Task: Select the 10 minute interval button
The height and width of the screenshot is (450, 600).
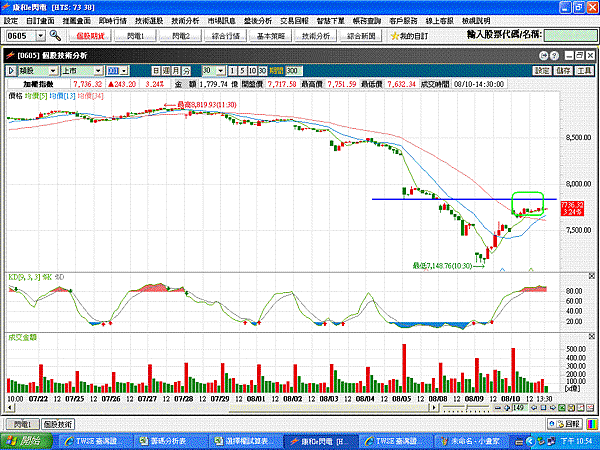Action: (x=252, y=71)
